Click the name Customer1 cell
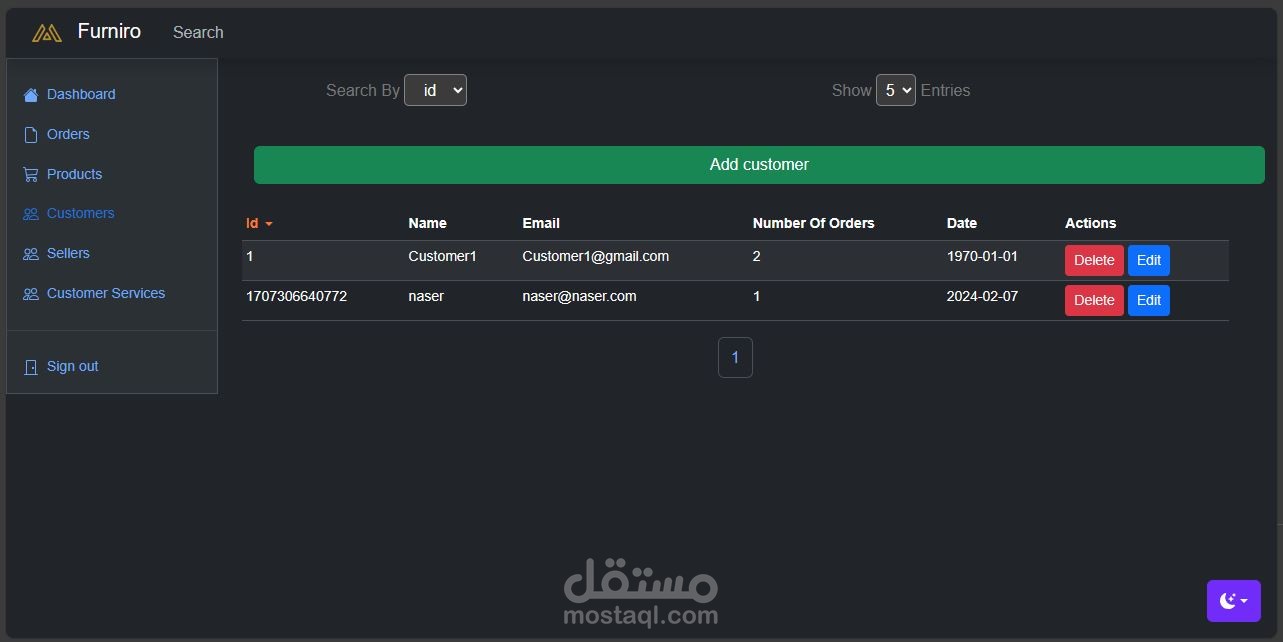The image size is (1283, 642). (x=442, y=256)
